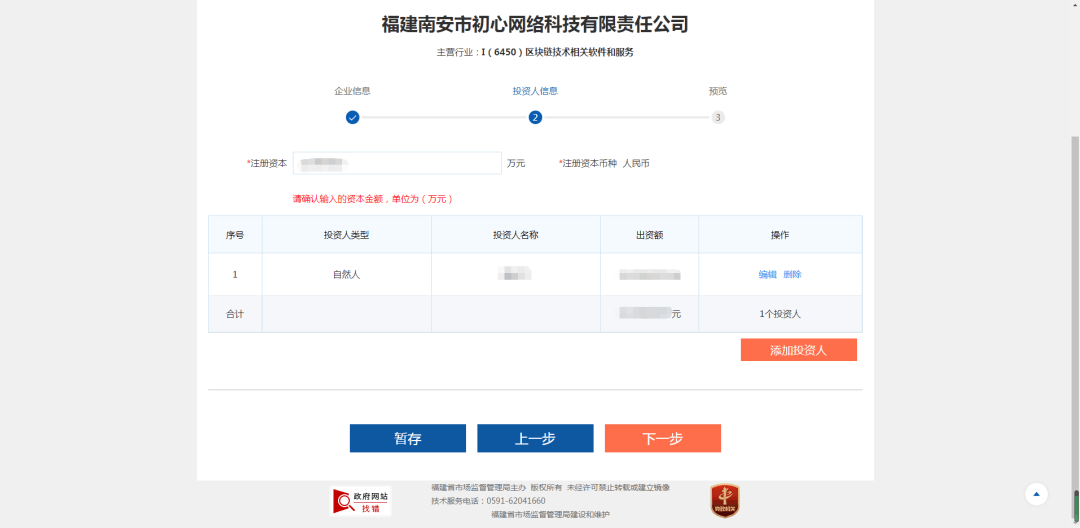Click the 暂存 button

click(x=408, y=439)
